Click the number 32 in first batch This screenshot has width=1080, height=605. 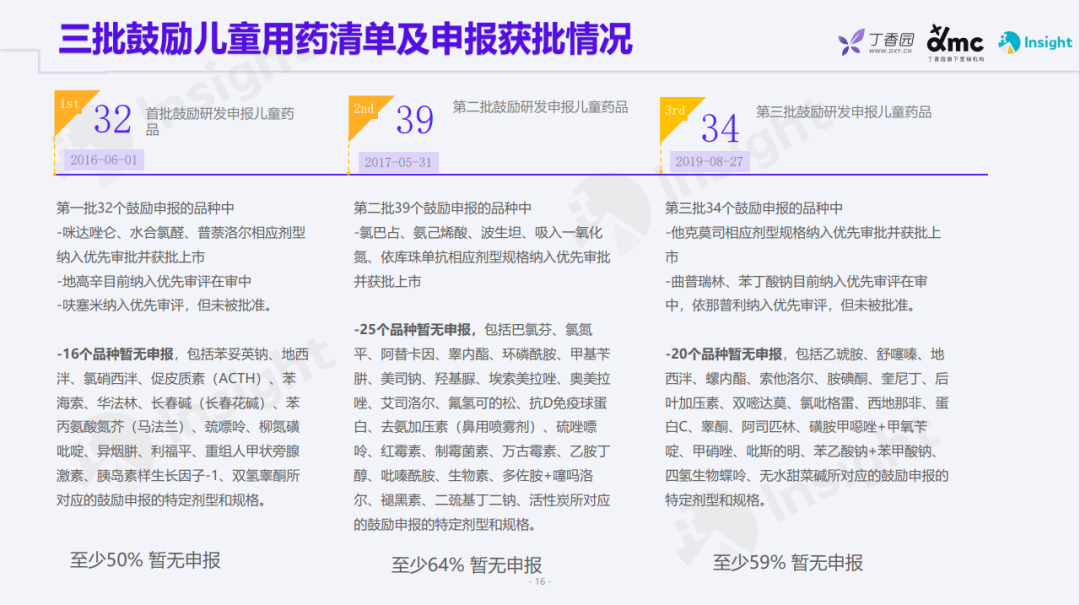click(112, 119)
